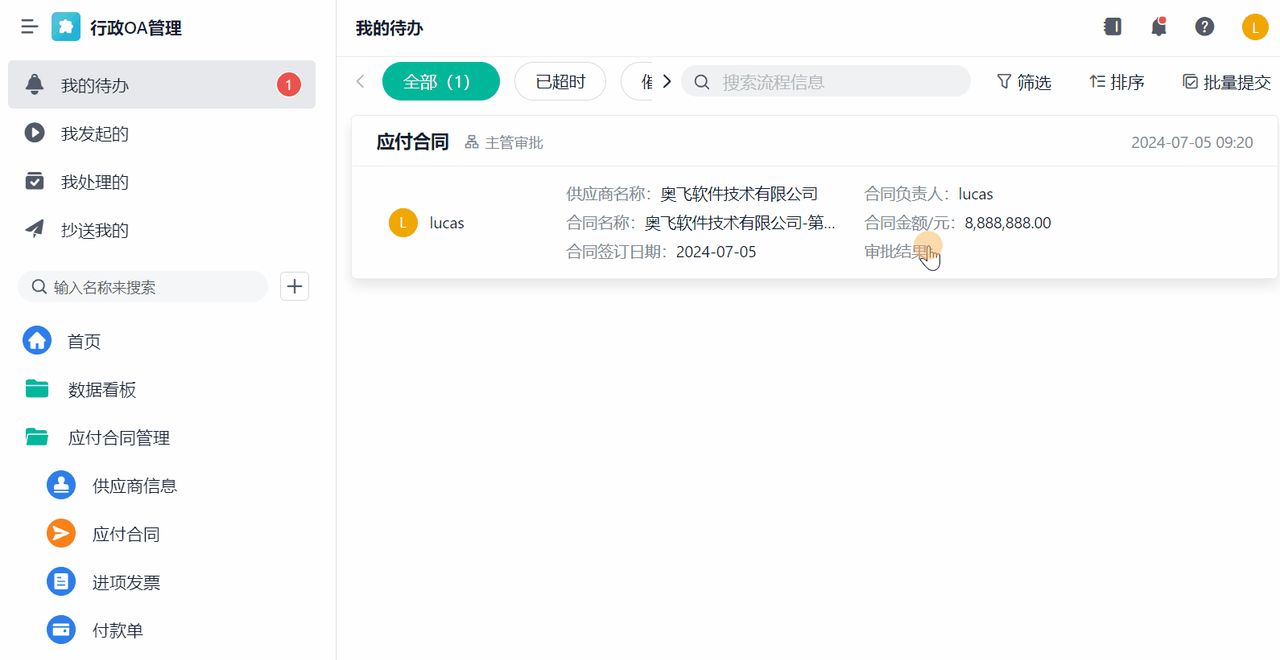Collapse tab list with left chevron
1280x660 pixels.
359,81
